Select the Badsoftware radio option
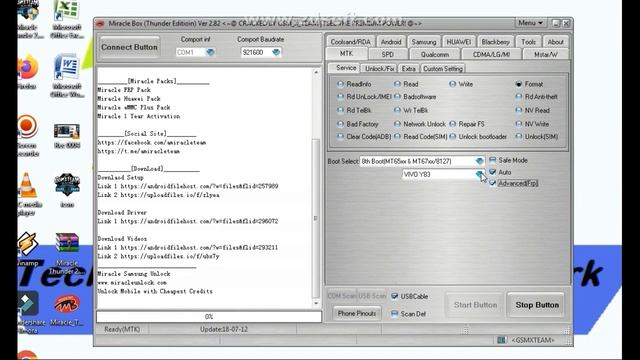 point(415,97)
